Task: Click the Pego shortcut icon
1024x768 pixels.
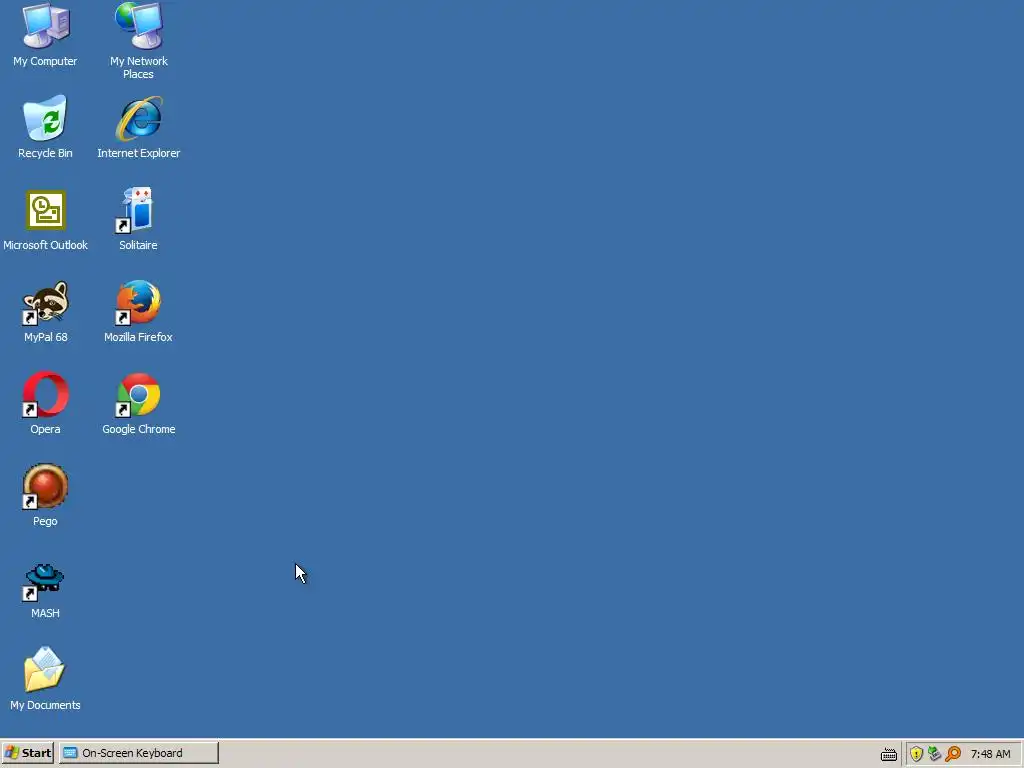Action: point(45,487)
